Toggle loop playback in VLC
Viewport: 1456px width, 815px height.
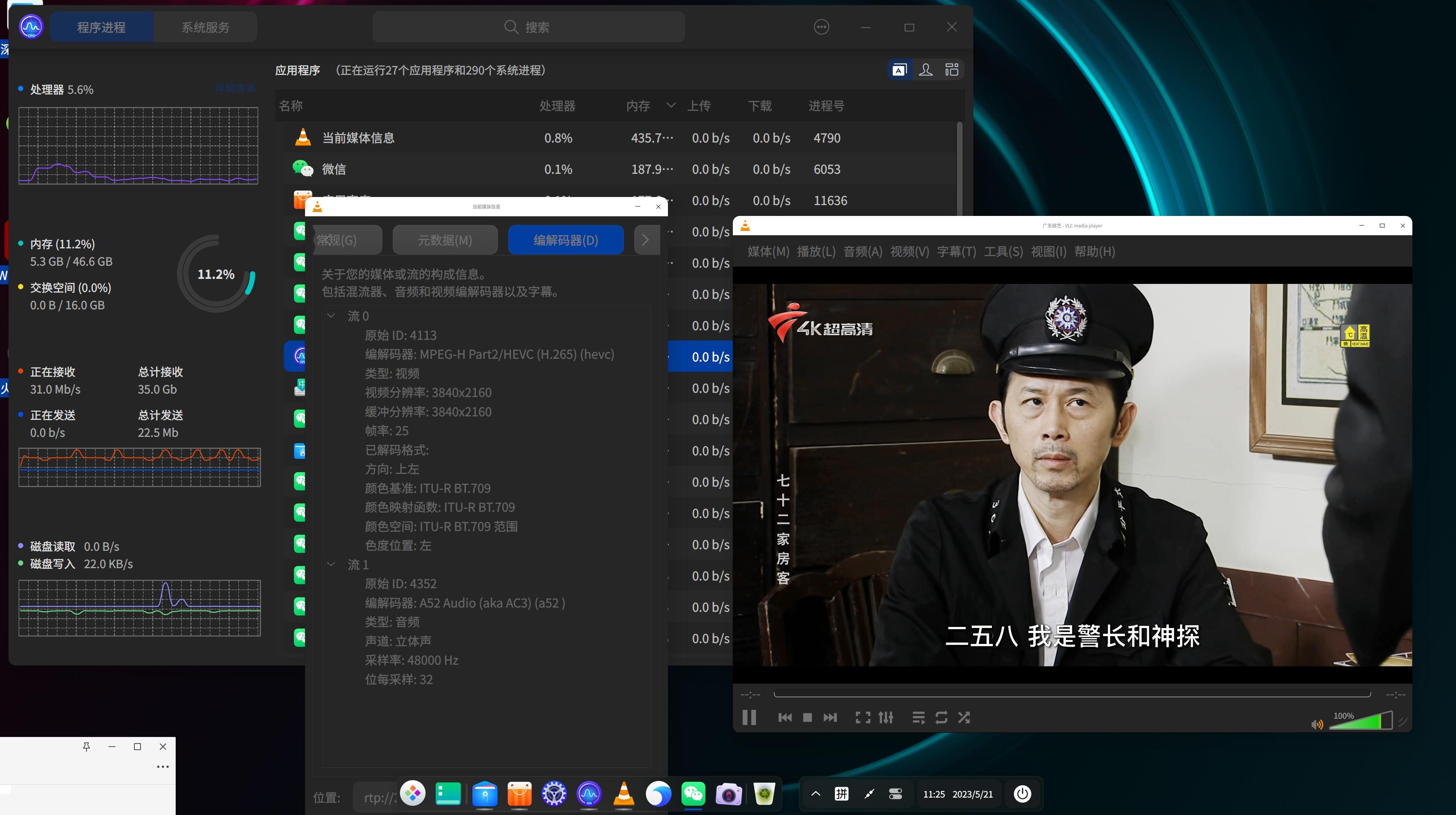click(x=941, y=717)
